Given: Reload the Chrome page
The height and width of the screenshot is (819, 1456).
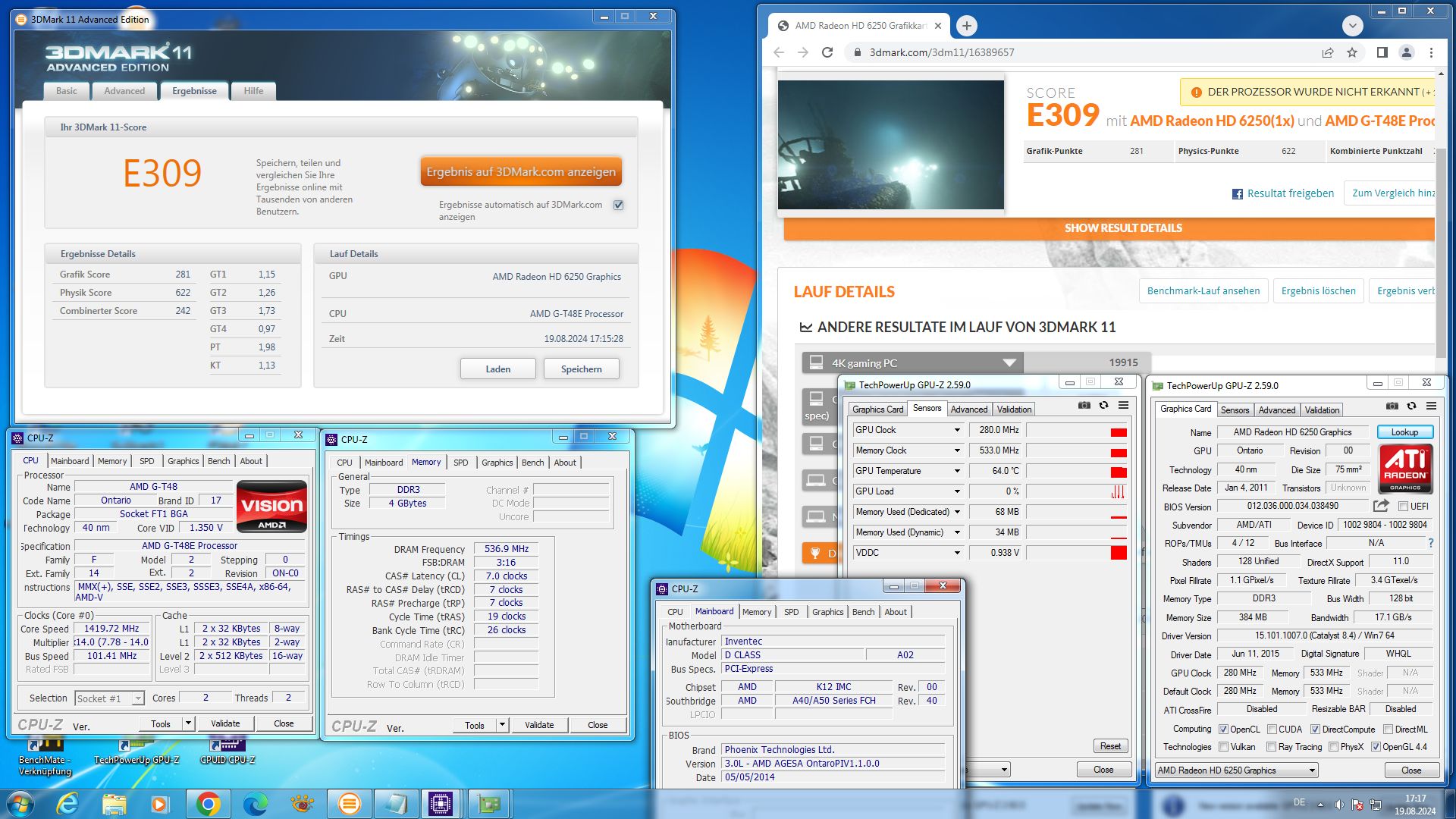Looking at the screenshot, I should click(x=827, y=52).
